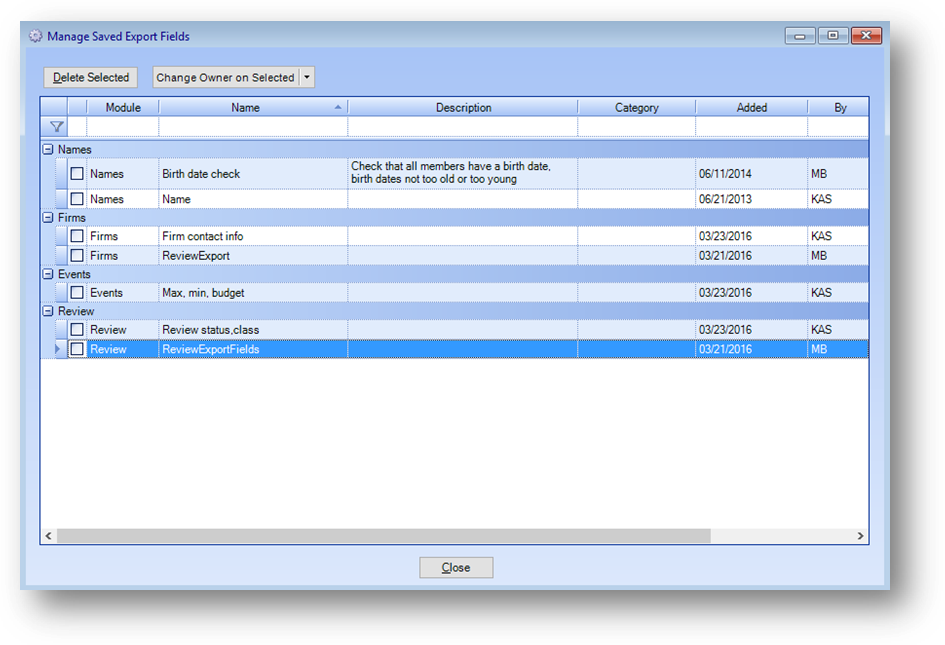Select the 'Birth date check' name cell
Screen dimensions: 945x645
point(253,174)
